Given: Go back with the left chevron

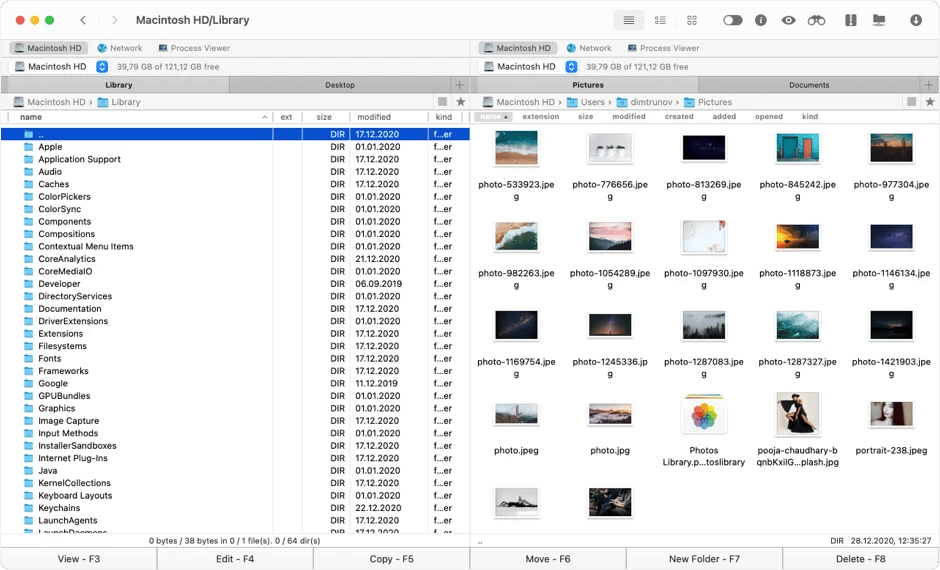Looking at the screenshot, I should tap(83, 20).
